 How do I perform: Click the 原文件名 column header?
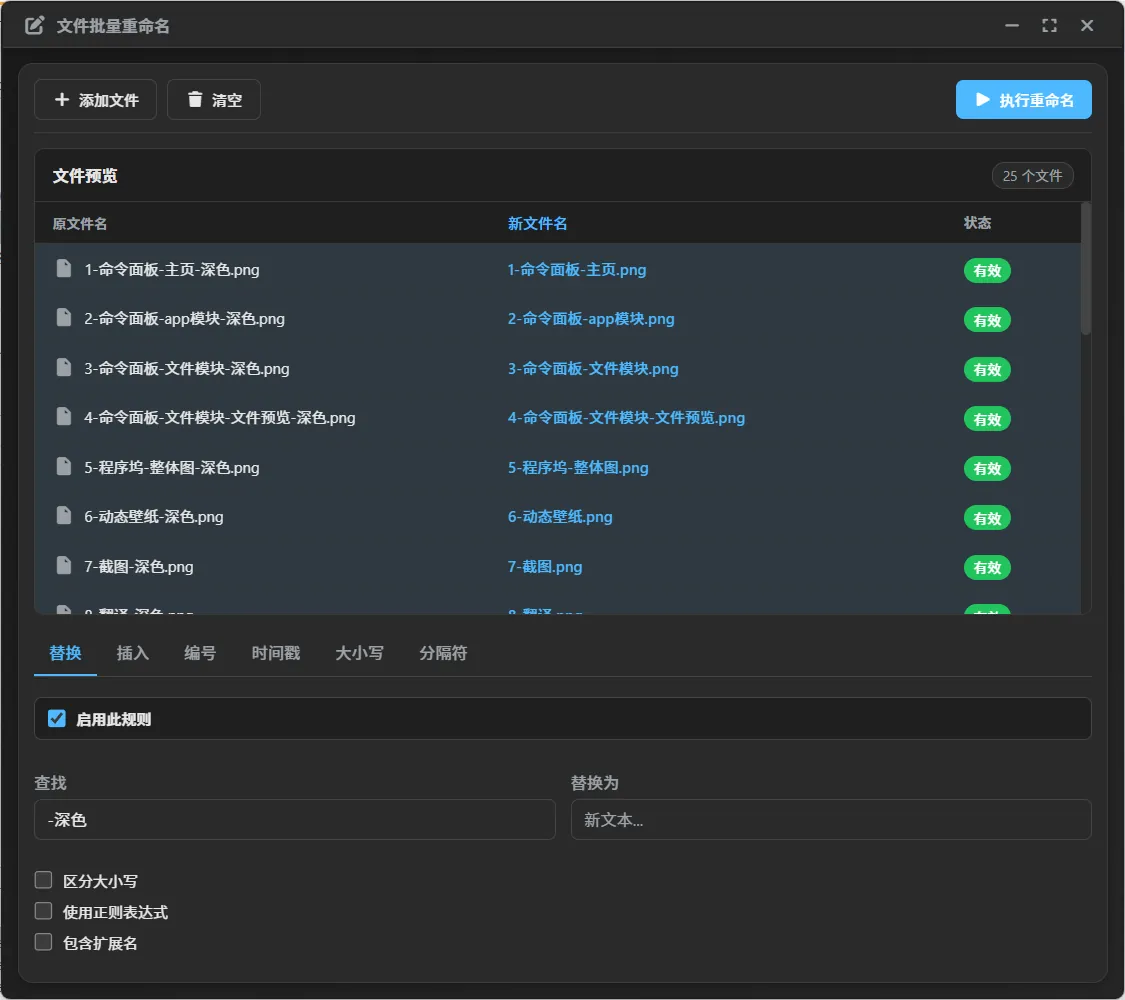[80, 224]
